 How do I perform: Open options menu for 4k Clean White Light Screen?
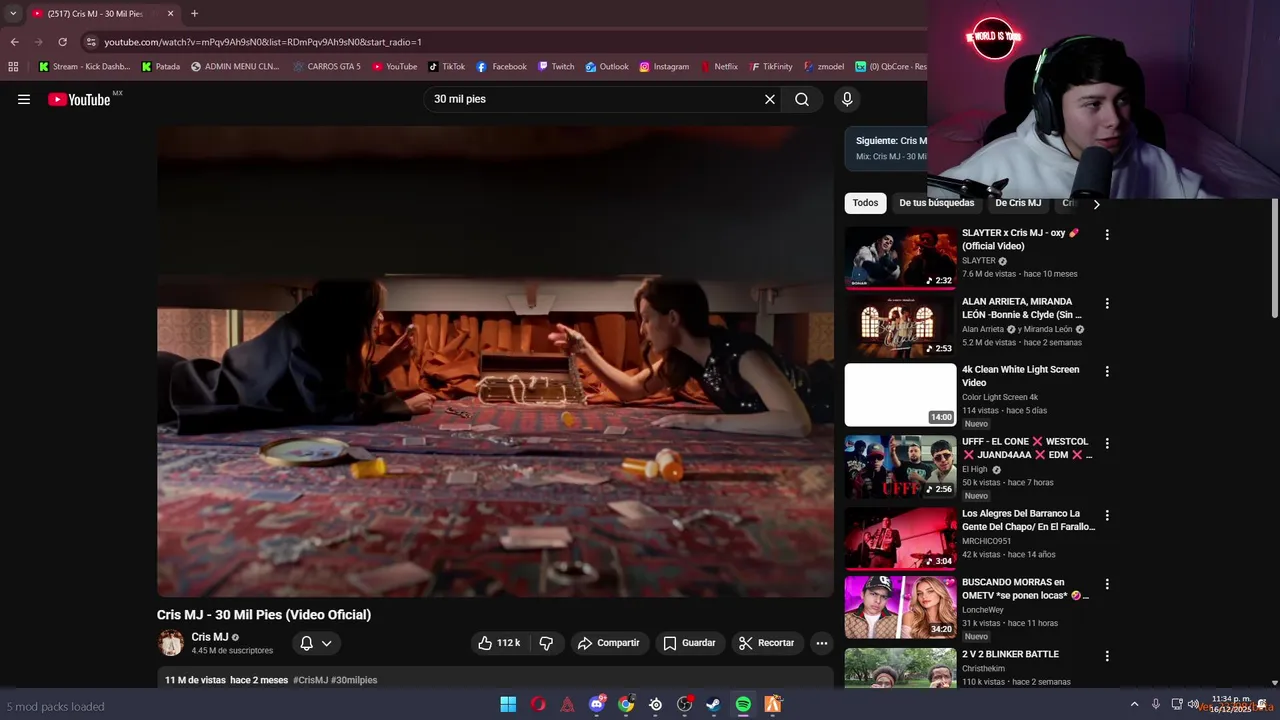(x=1106, y=371)
